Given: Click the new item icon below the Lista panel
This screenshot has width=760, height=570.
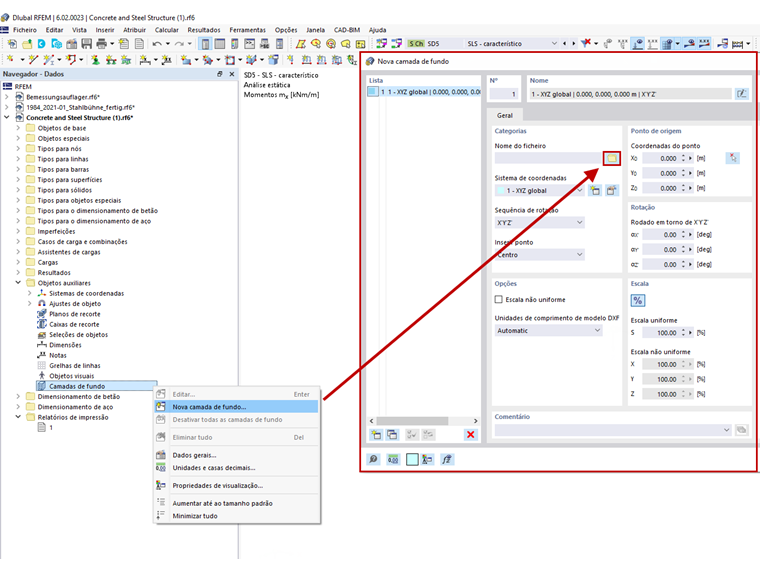Looking at the screenshot, I should (376, 434).
